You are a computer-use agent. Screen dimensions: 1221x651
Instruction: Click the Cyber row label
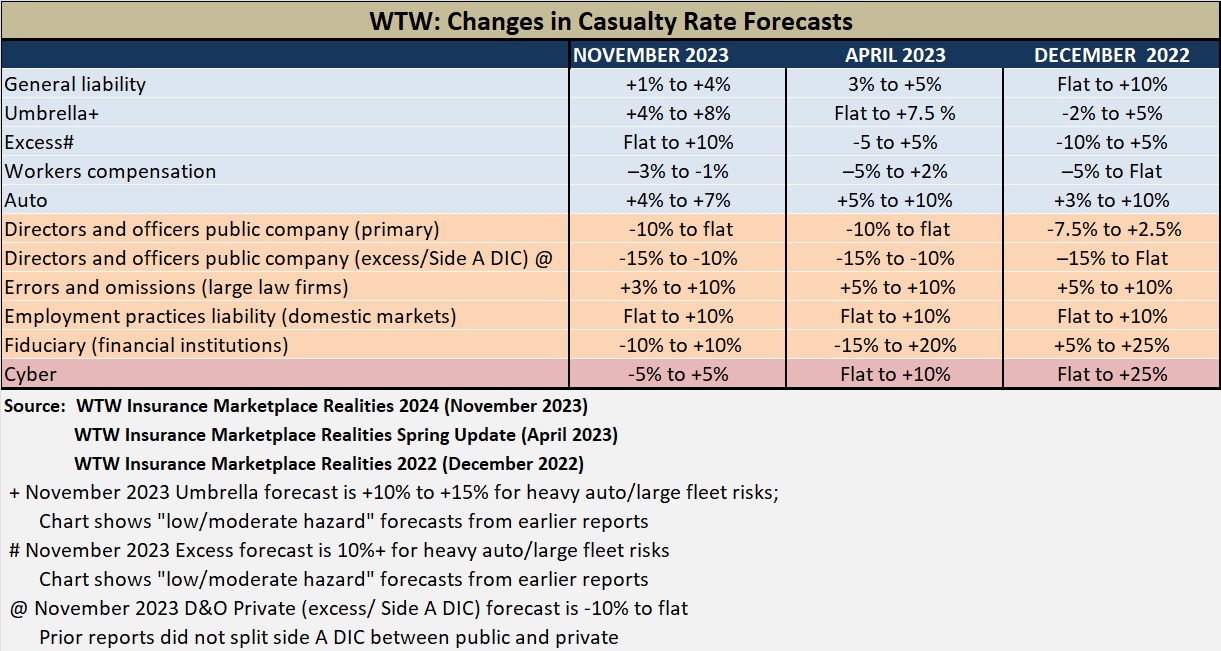click(30, 375)
